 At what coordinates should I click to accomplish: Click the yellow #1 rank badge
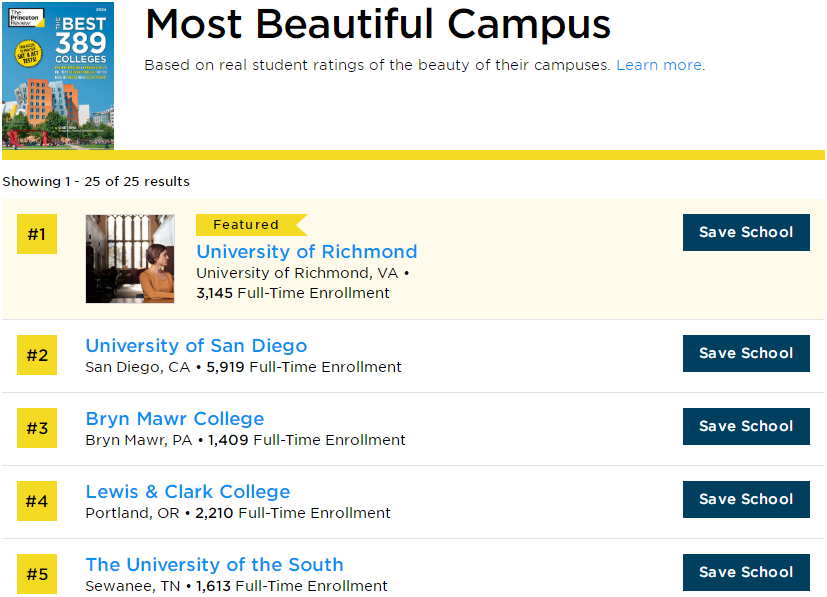tap(37, 235)
